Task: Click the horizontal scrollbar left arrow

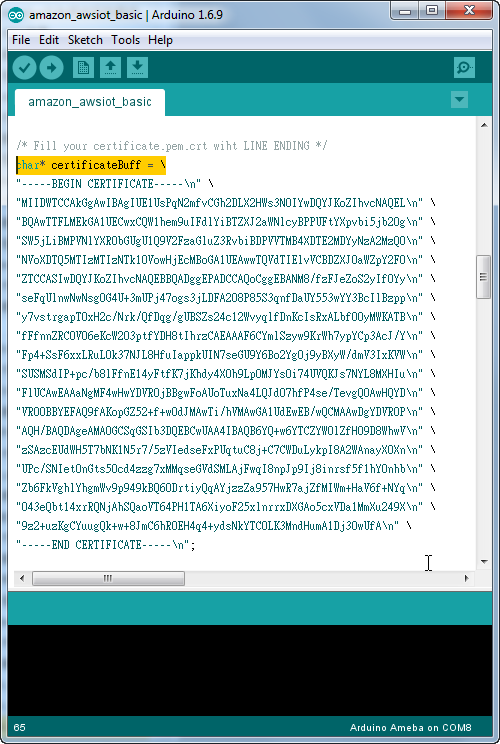Action: [22, 578]
